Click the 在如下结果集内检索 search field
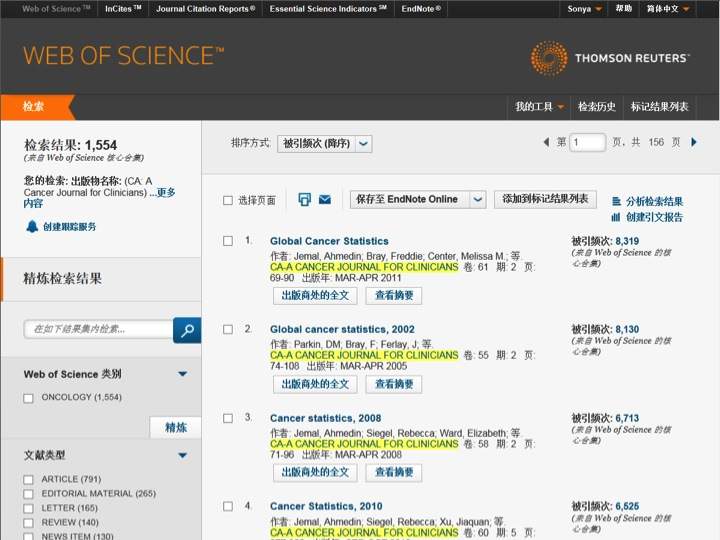 click(98, 329)
